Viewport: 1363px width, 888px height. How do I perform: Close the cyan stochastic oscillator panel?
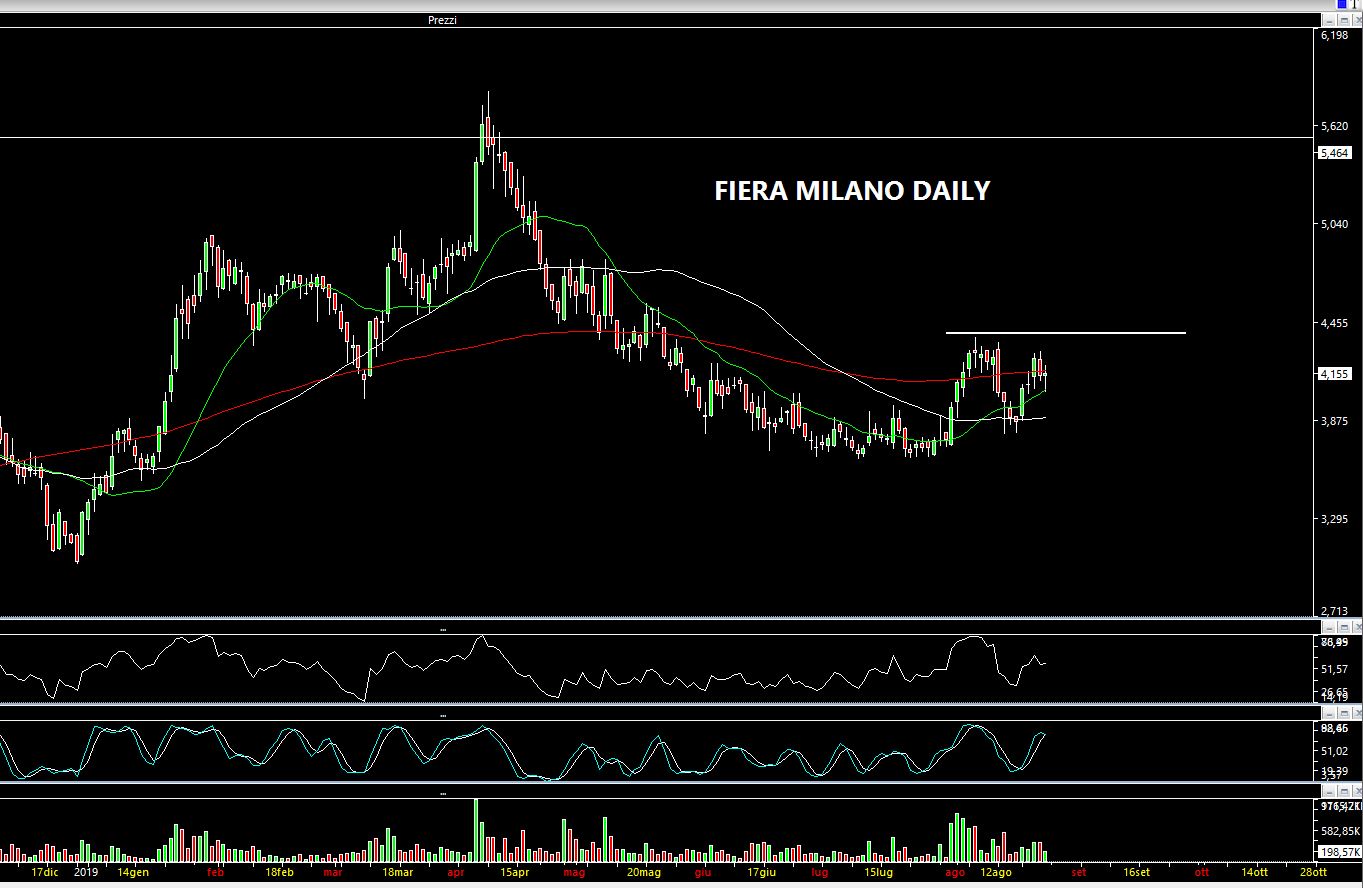[x=1357, y=712]
